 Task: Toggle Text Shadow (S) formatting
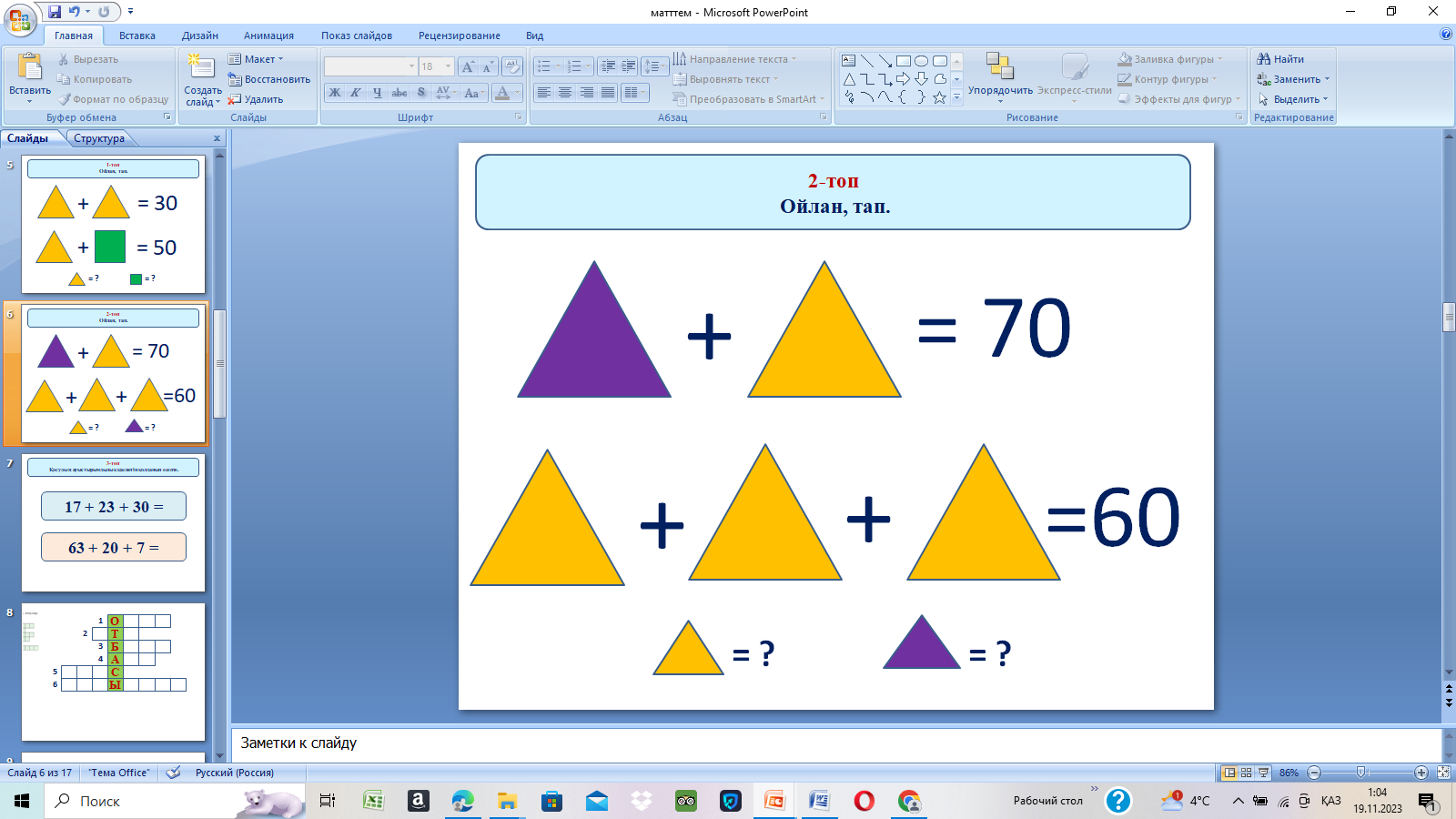(420, 93)
